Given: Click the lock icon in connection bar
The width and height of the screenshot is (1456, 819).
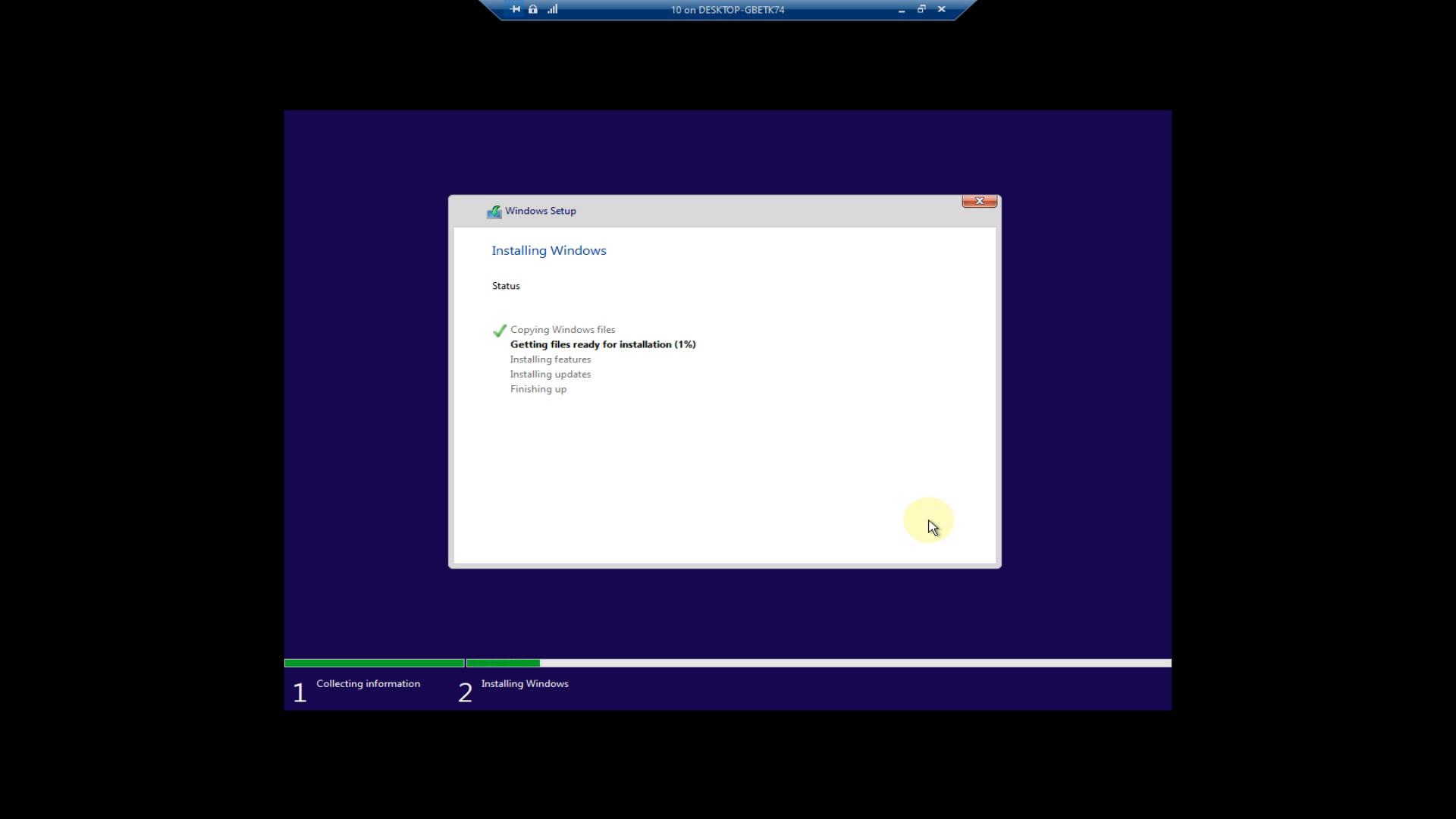Looking at the screenshot, I should point(533,9).
